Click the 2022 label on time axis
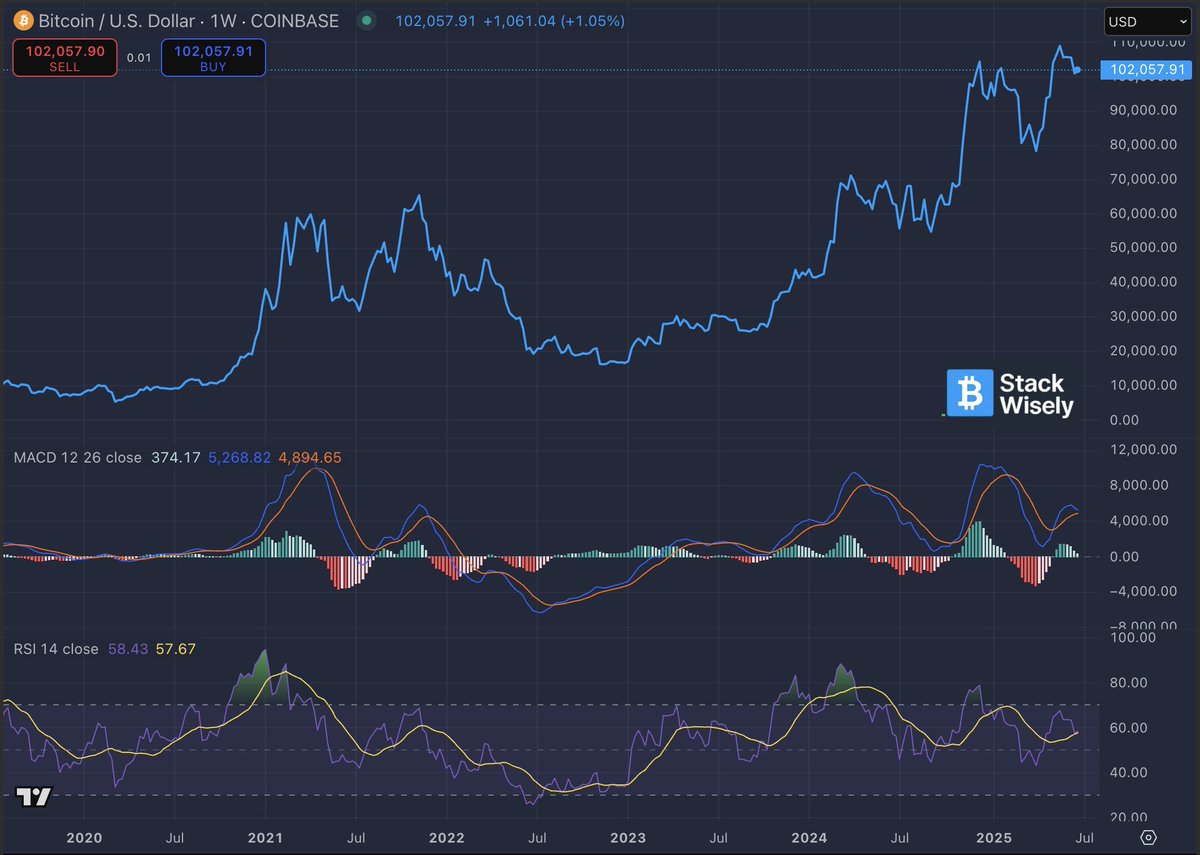Viewport: 1200px width, 855px height. pos(446,836)
